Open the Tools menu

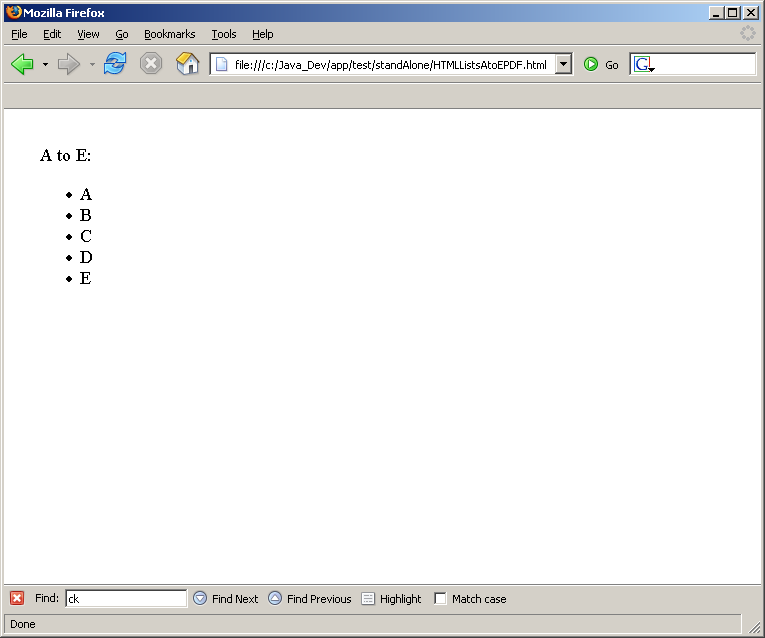pyautogui.click(x=223, y=34)
